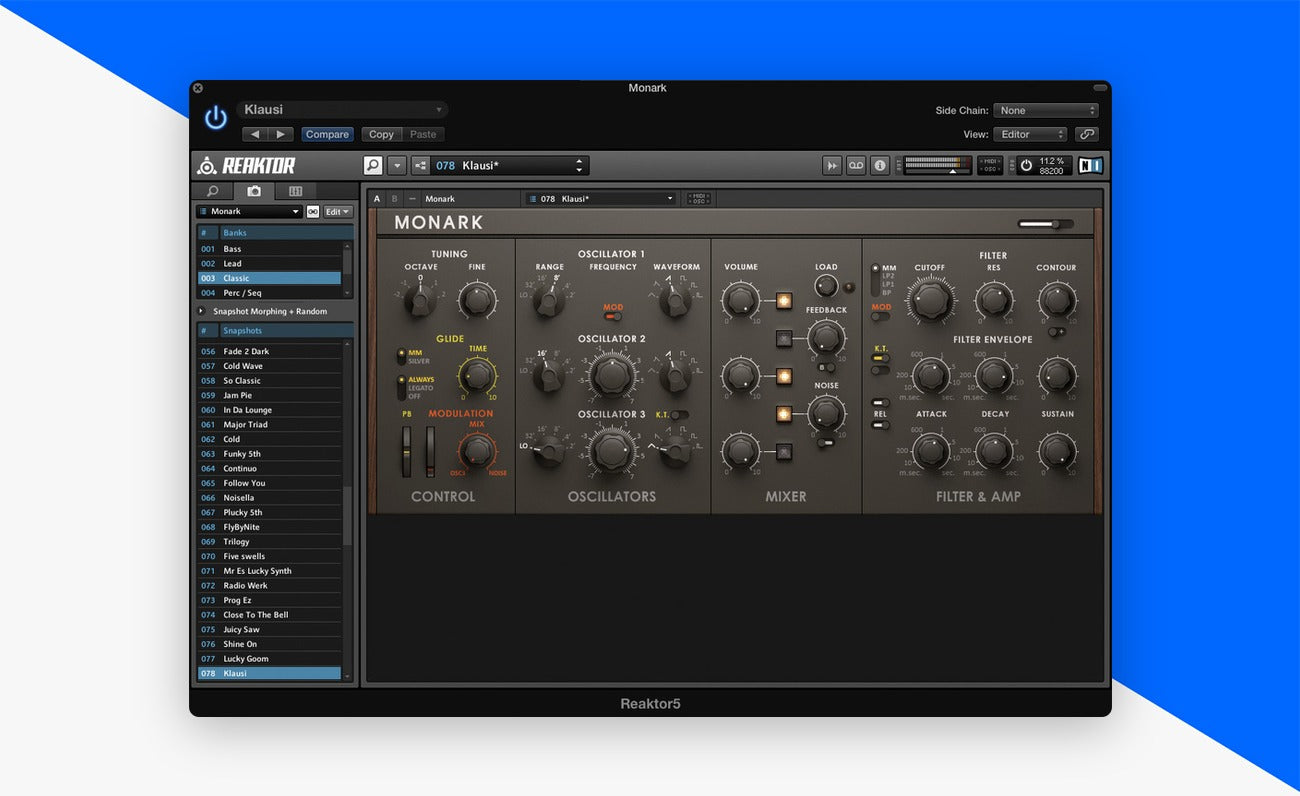Click the snapshot tree icon beside 078 Klausi

click(x=420, y=166)
